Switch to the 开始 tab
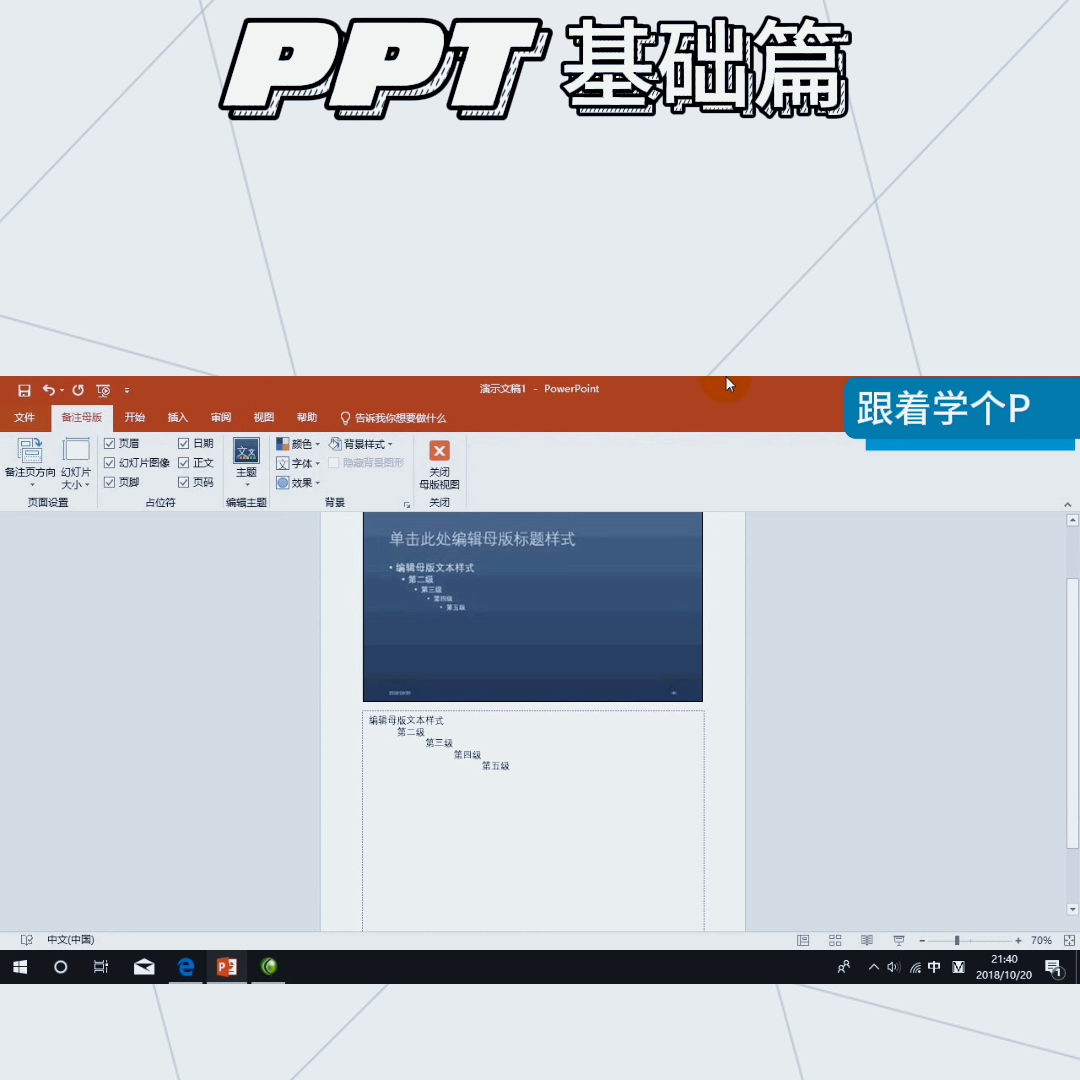This screenshot has width=1080, height=1080. 134,417
